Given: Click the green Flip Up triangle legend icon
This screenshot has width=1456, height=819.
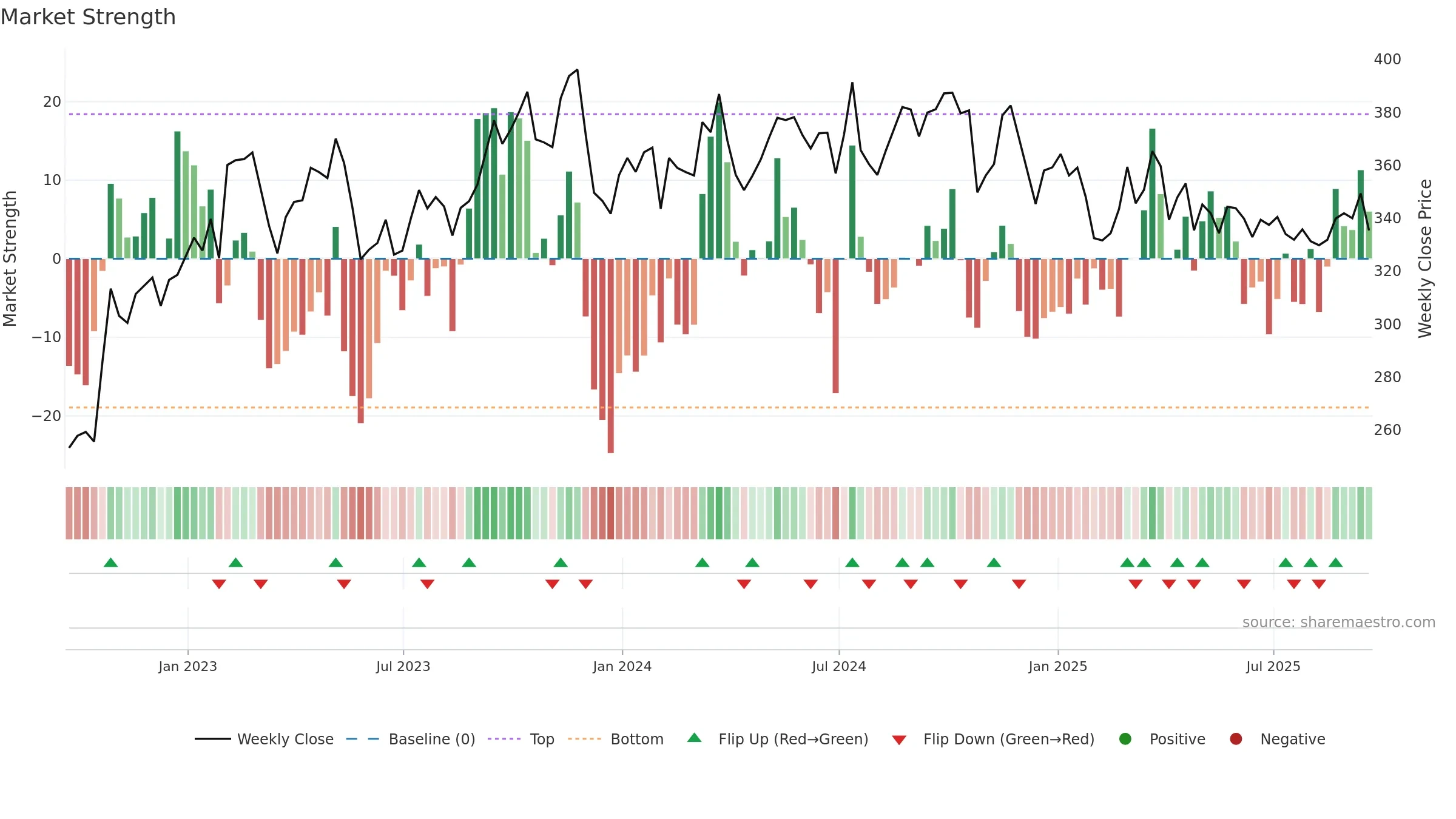Looking at the screenshot, I should pos(695,738).
